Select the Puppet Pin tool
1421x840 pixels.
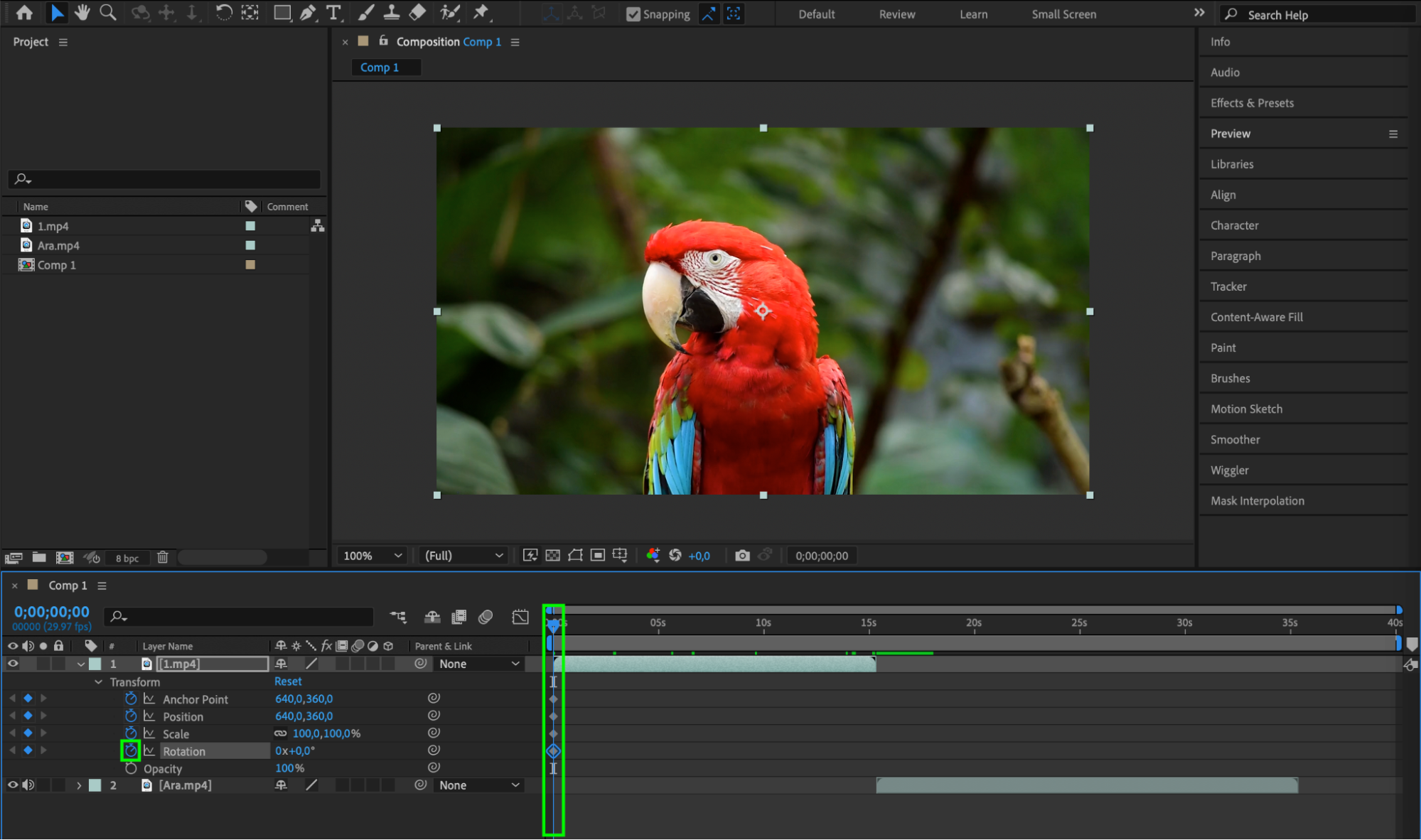click(481, 13)
